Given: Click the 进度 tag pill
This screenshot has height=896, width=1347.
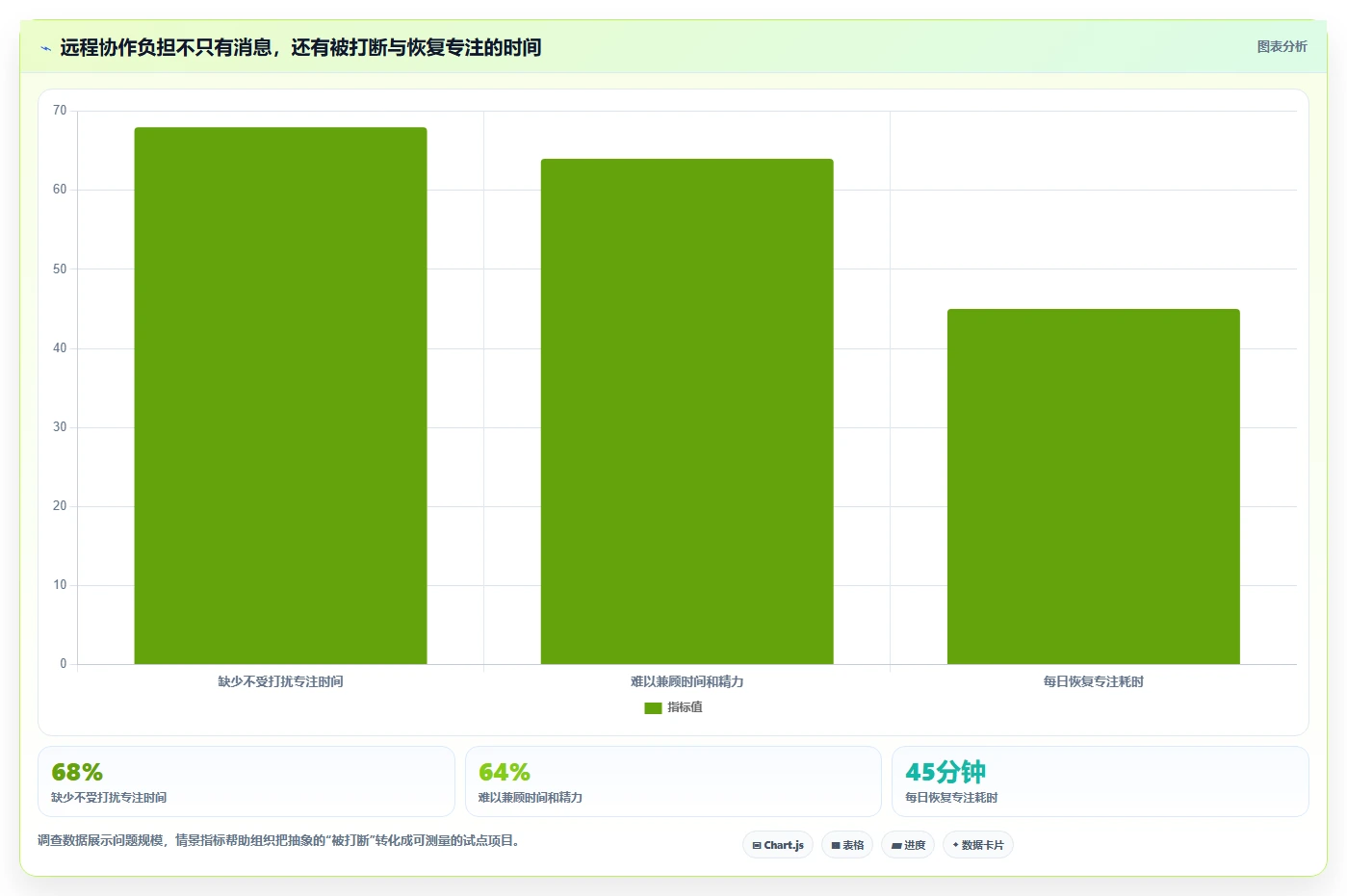Looking at the screenshot, I should [908, 845].
